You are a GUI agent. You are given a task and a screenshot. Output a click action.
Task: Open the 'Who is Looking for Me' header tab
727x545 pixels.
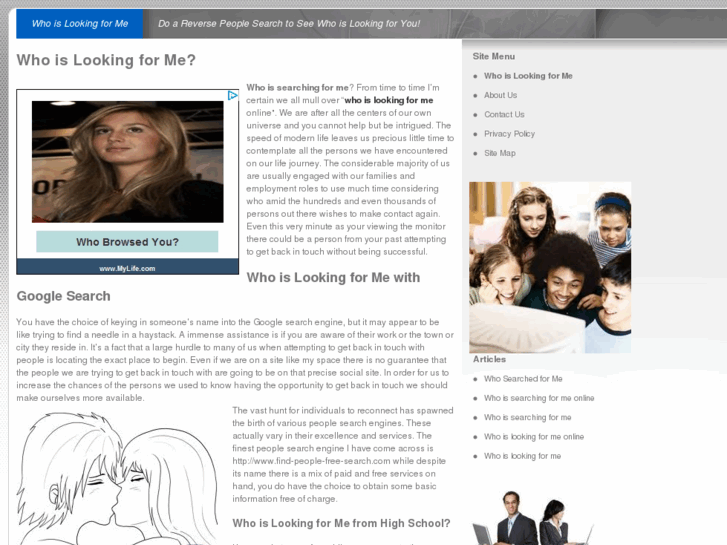(x=80, y=24)
